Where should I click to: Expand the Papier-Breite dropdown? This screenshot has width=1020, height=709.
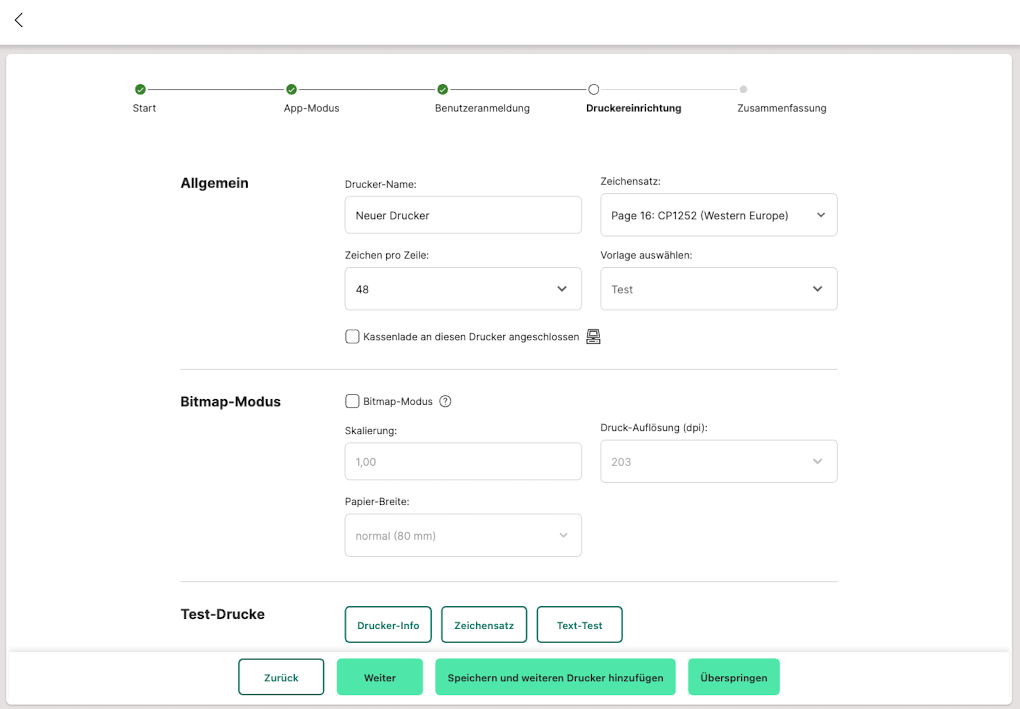pyautogui.click(x=463, y=535)
